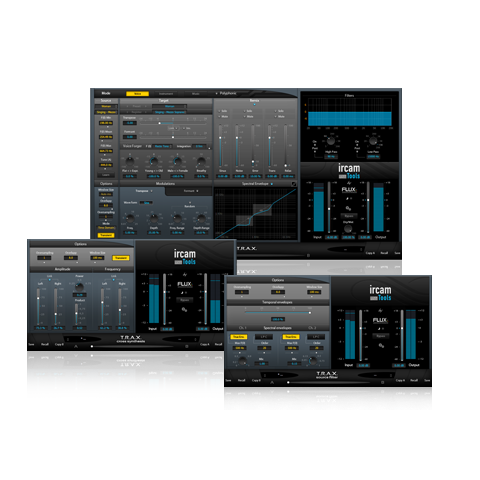Viewport: 480px width, 480px height.
Task: Toggle the Spectral Envelope enable indicator
Action: pyautogui.click(x=272, y=184)
